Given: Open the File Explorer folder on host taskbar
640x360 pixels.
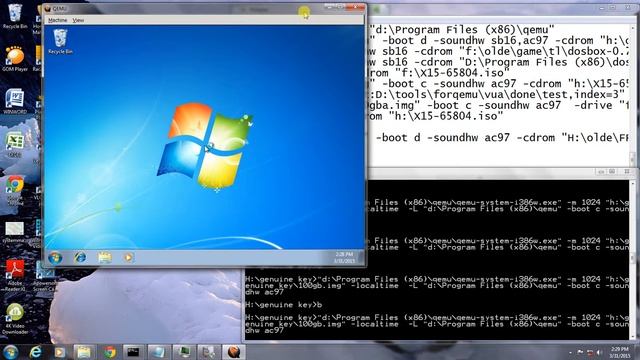Looking at the screenshot, I should 84,352.
